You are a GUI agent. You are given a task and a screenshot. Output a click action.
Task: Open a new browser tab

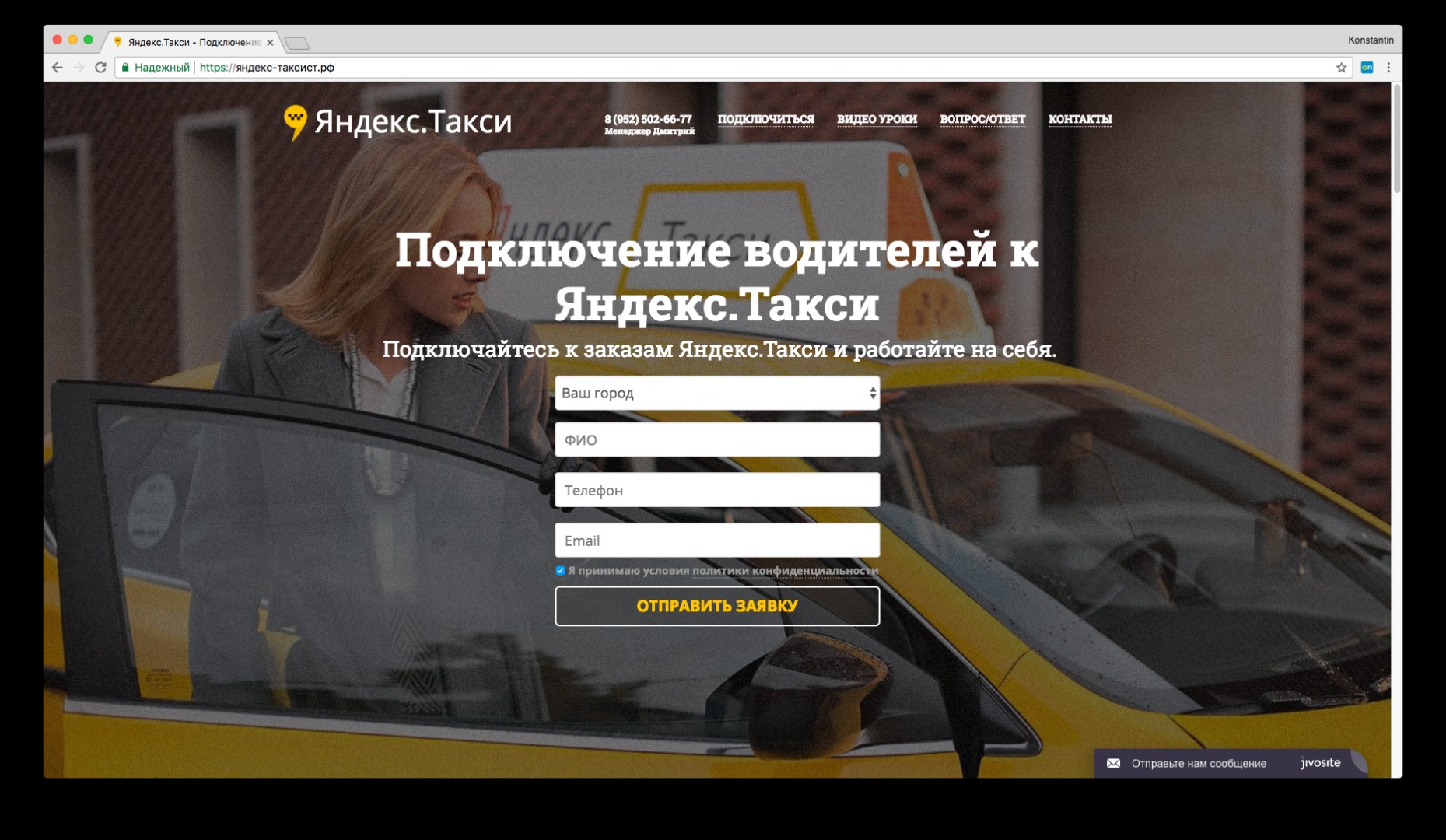(x=297, y=43)
